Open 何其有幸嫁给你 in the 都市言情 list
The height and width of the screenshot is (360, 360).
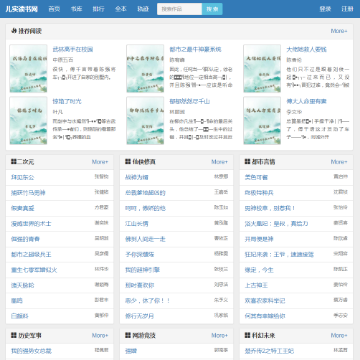pos(265,316)
